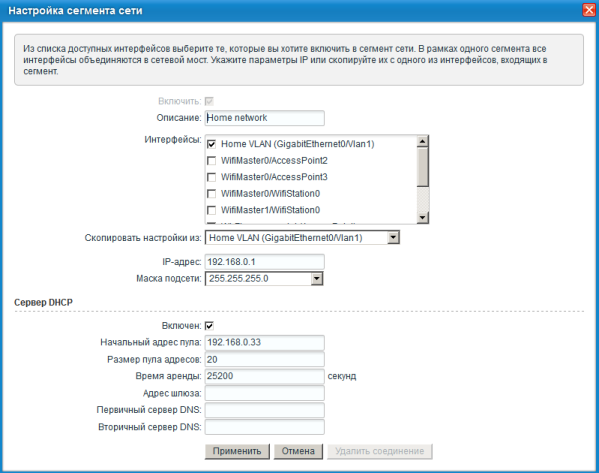Click the interface list scroll-up arrow

click(x=423, y=142)
